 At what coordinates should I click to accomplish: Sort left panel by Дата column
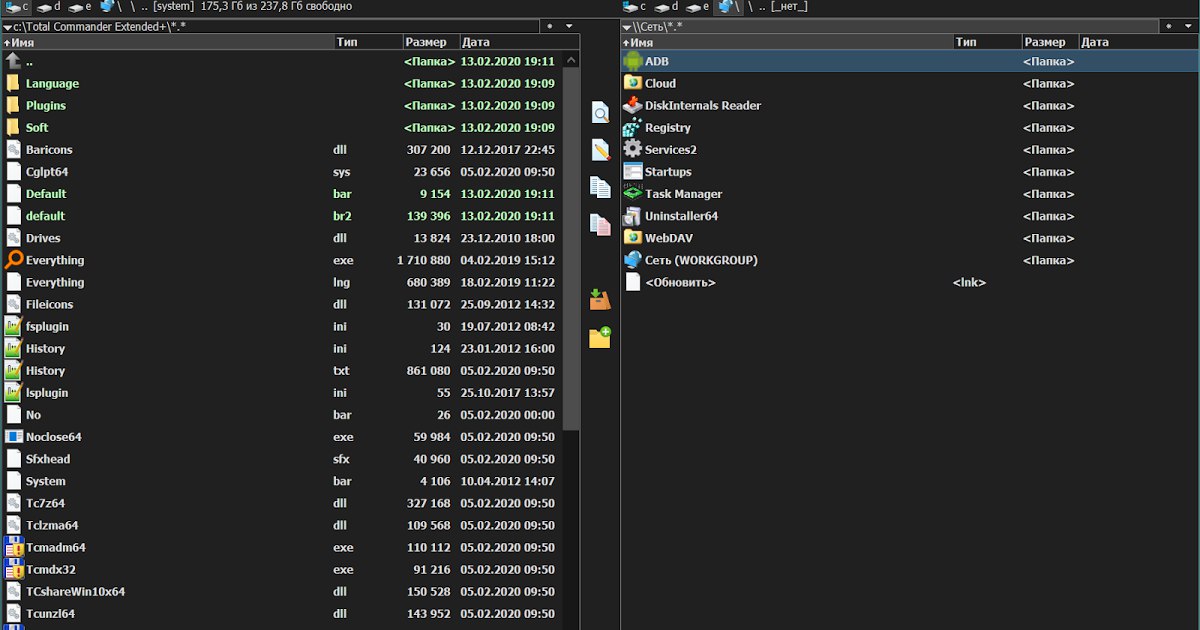(520, 42)
